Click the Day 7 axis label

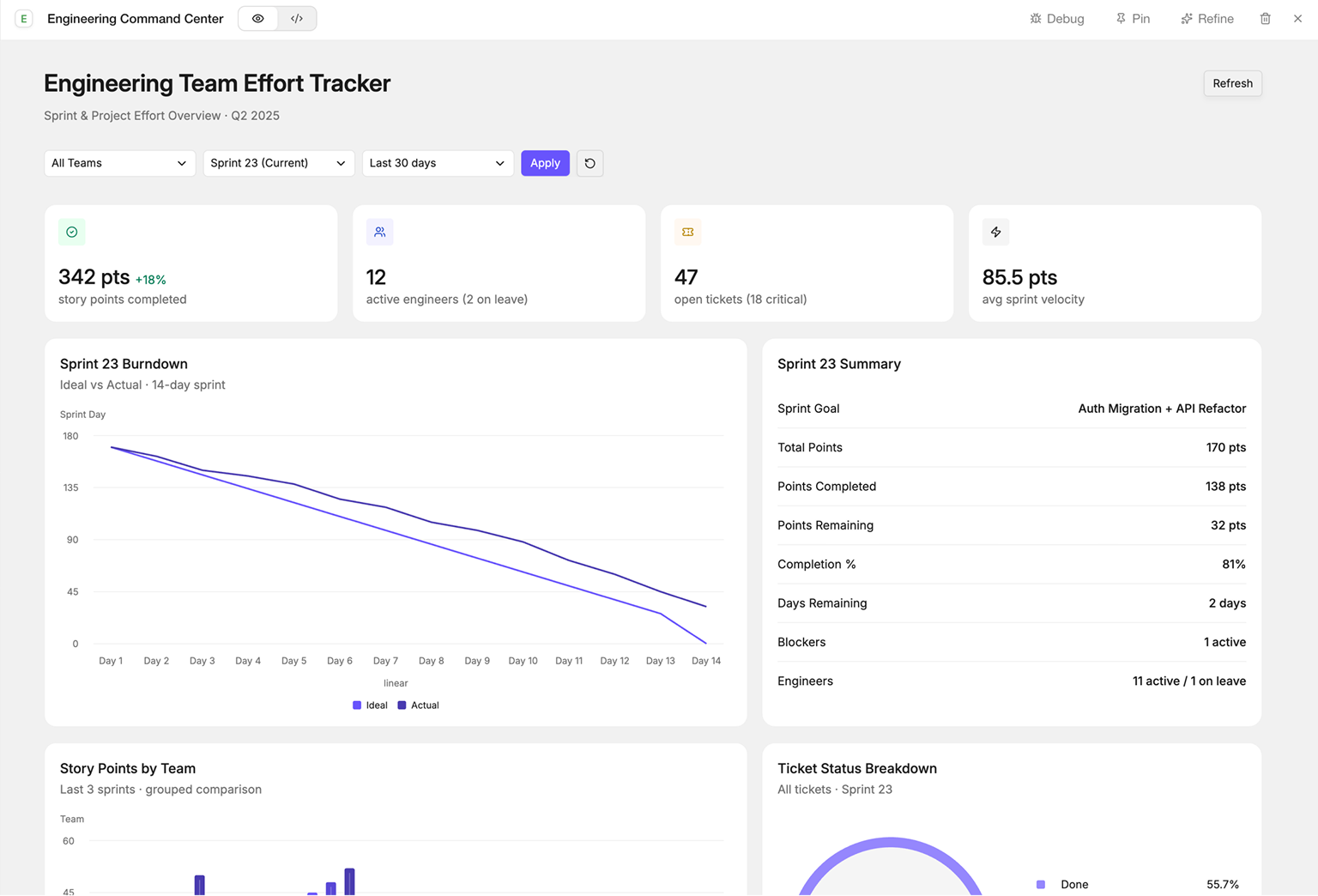pyautogui.click(x=385, y=661)
